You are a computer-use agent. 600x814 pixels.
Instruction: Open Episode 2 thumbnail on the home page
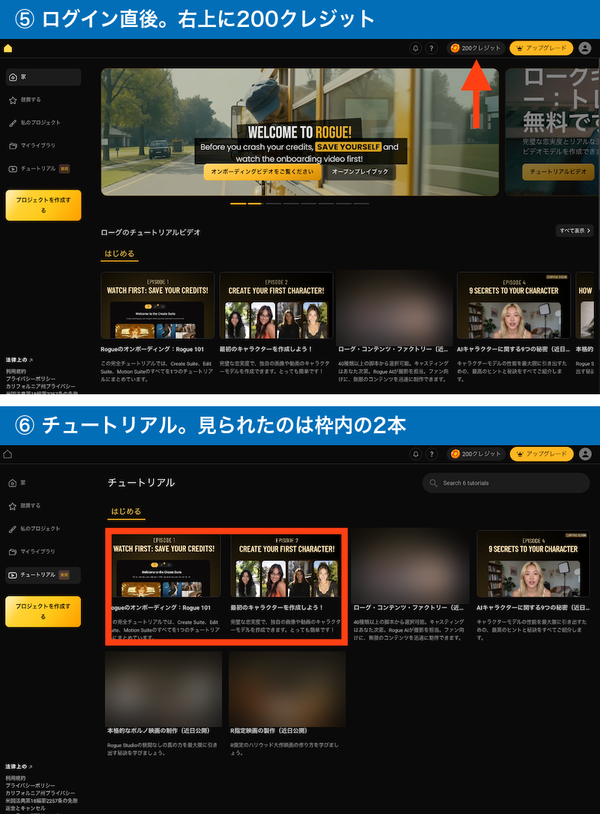pos(276,305)
